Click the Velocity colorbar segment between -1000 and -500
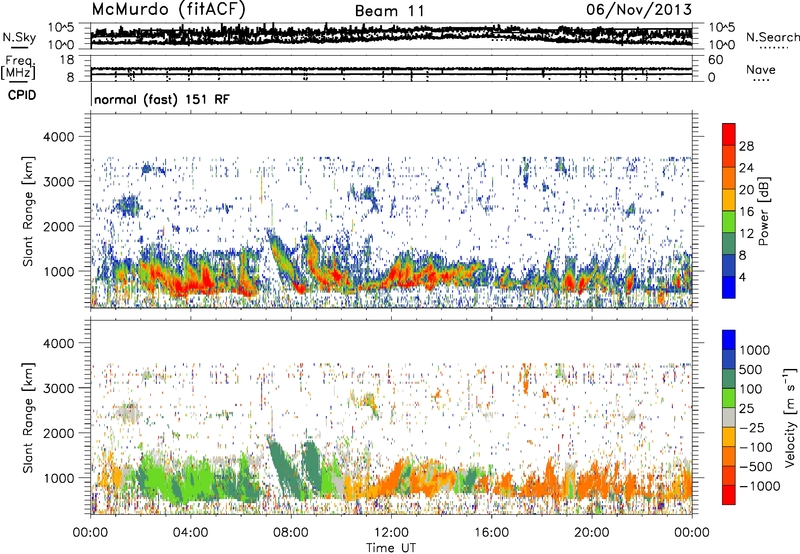This screenshot has width=800, height=554. click(x=729, y=475)
